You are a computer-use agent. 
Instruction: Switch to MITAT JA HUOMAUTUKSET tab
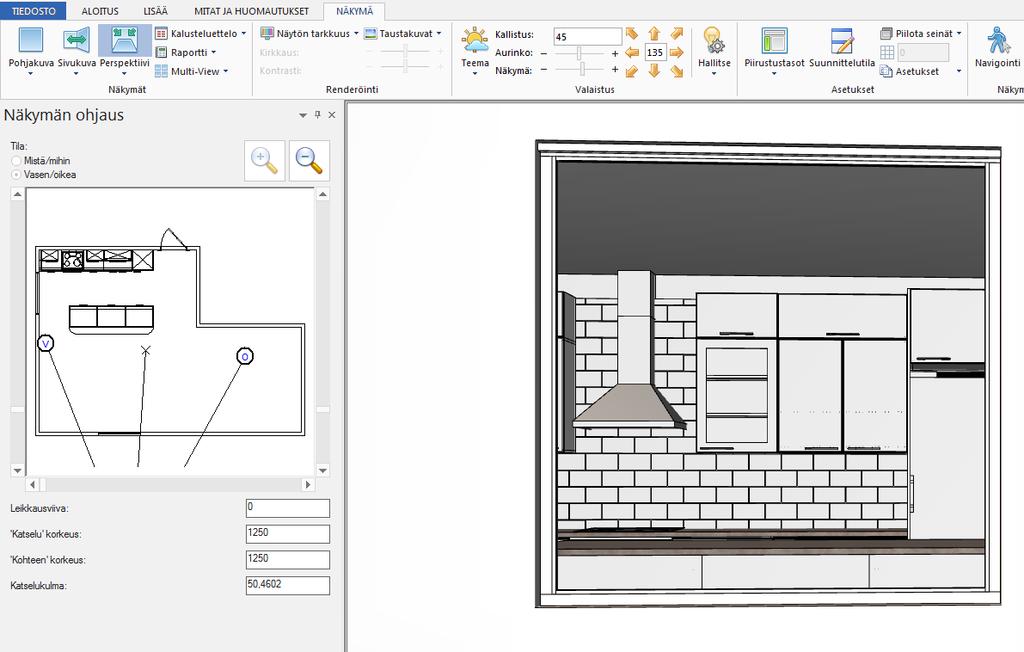click(251, 11)
